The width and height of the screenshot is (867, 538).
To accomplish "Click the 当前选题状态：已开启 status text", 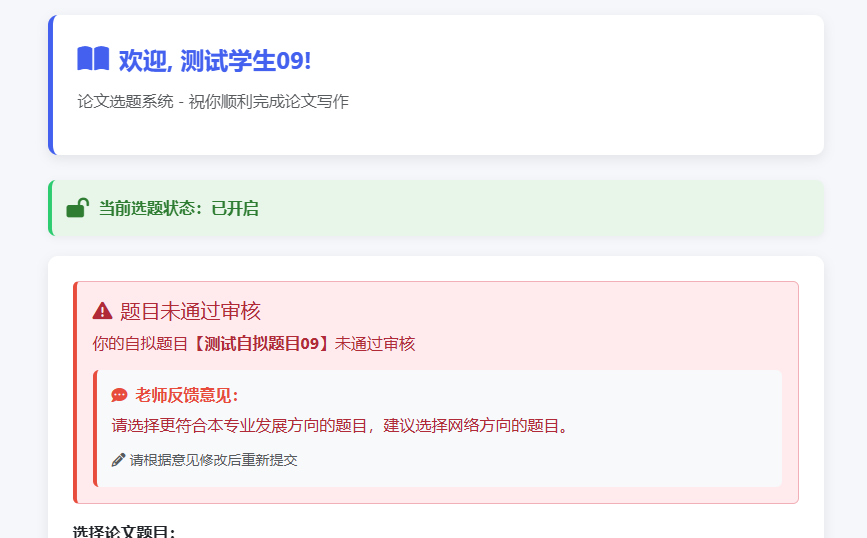I will pyautogui.click(x=178, y=208).
